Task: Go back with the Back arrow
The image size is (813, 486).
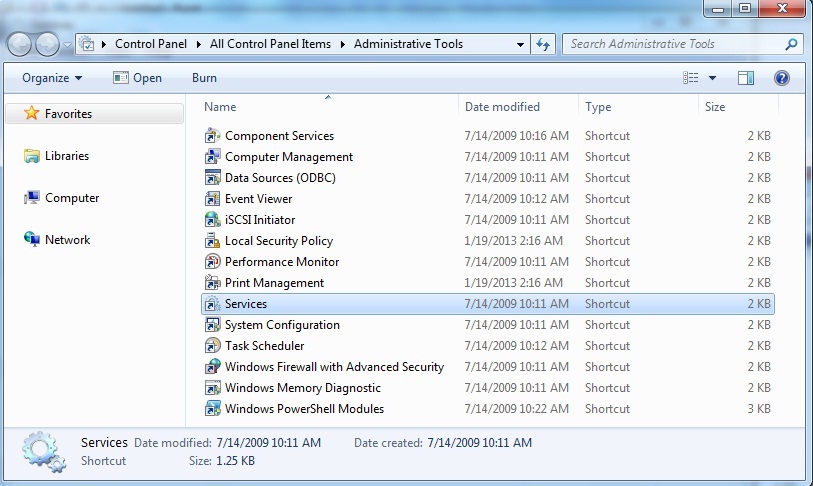Action: [x=19, y=45]
